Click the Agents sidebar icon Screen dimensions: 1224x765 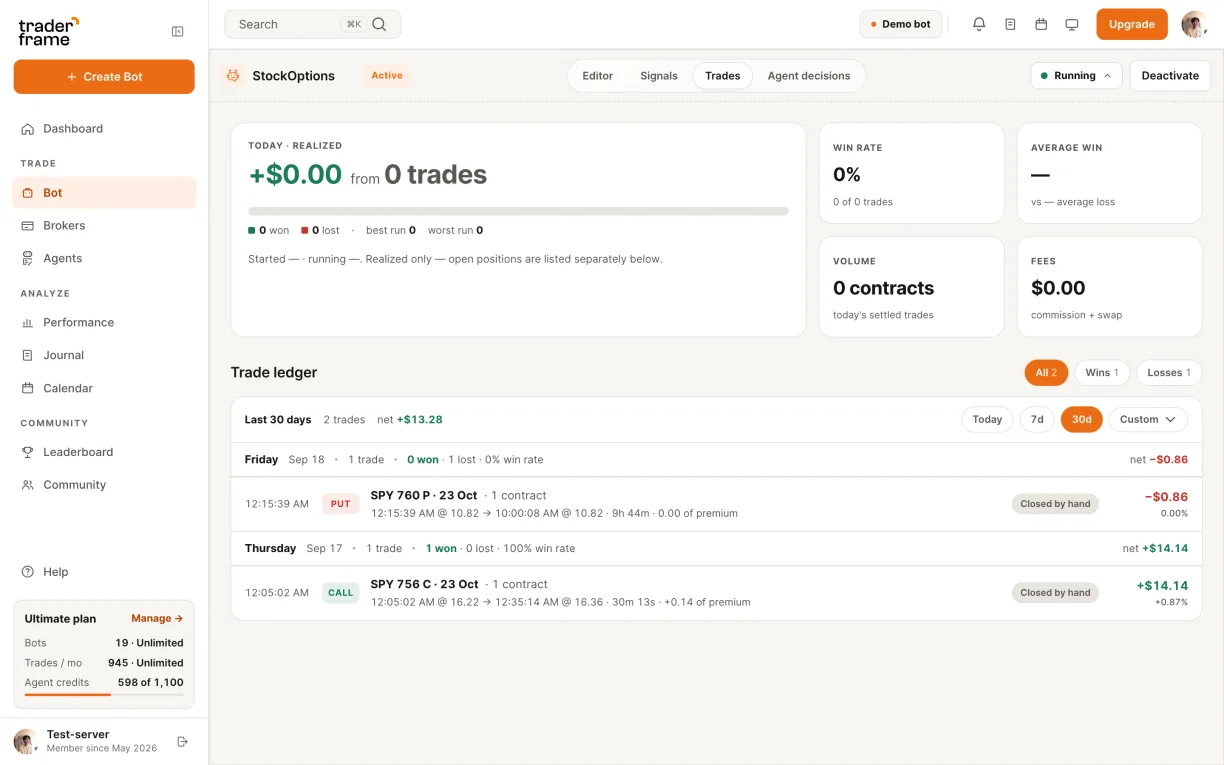(x=28, y=258)
